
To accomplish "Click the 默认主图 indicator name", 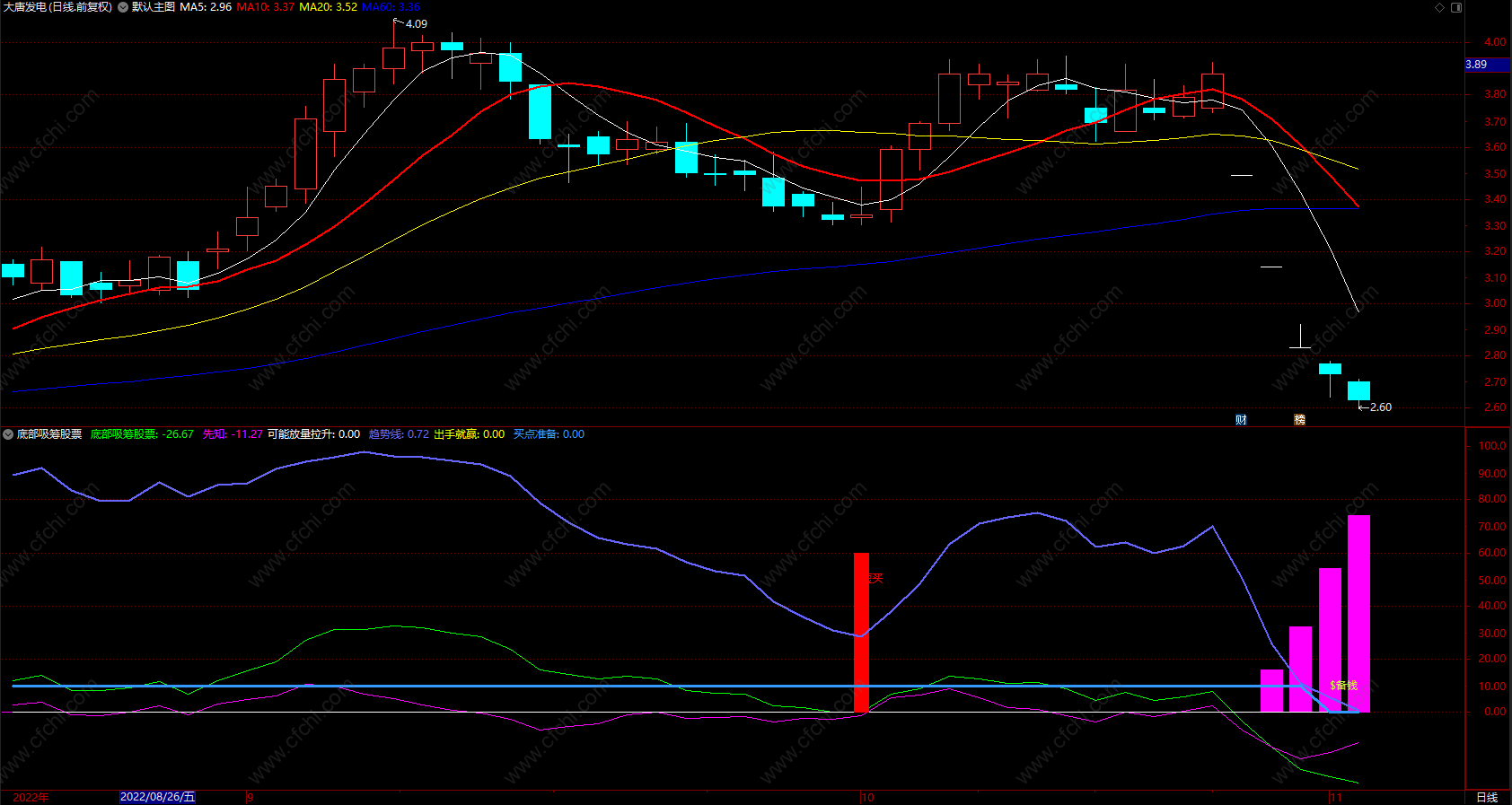I will tap(154, 7).
